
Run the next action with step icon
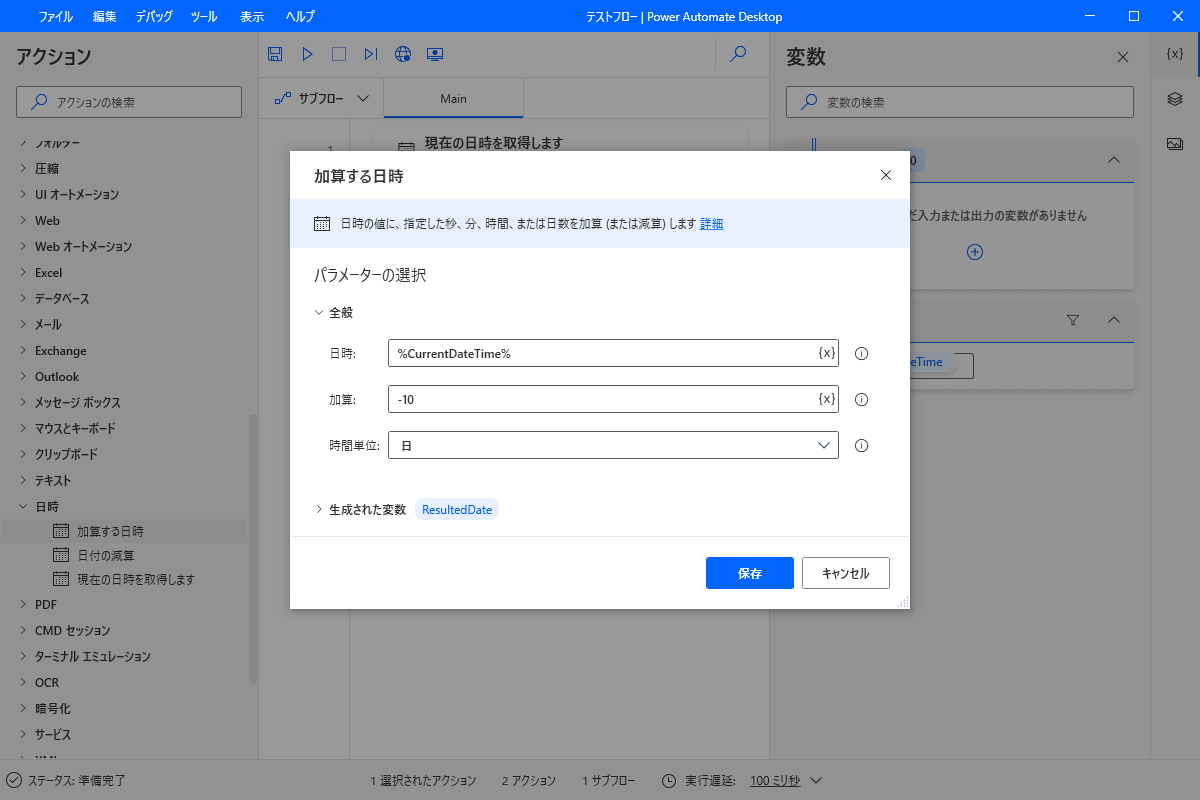point(371,54)
